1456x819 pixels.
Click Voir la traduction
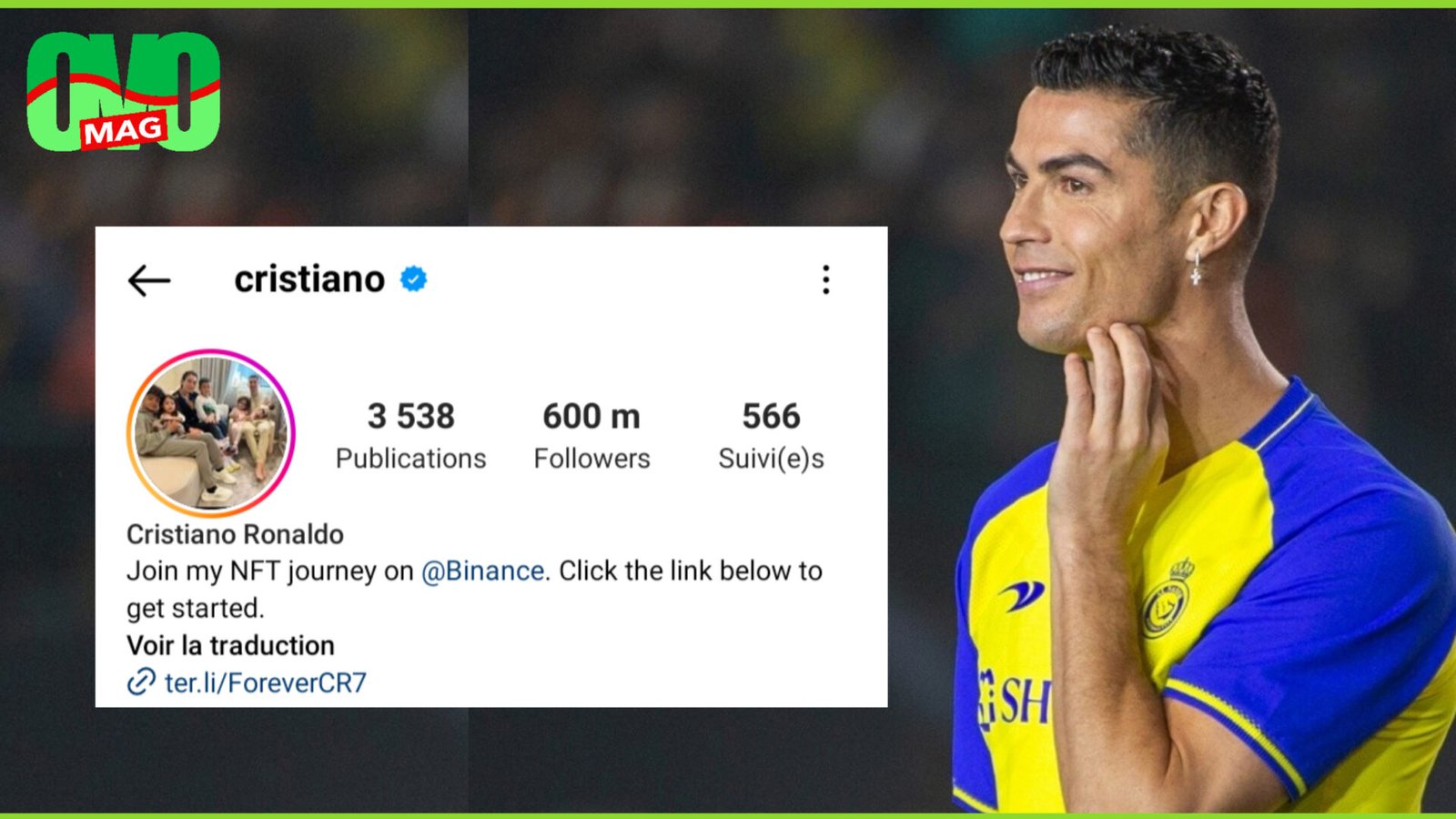point(230,645)
